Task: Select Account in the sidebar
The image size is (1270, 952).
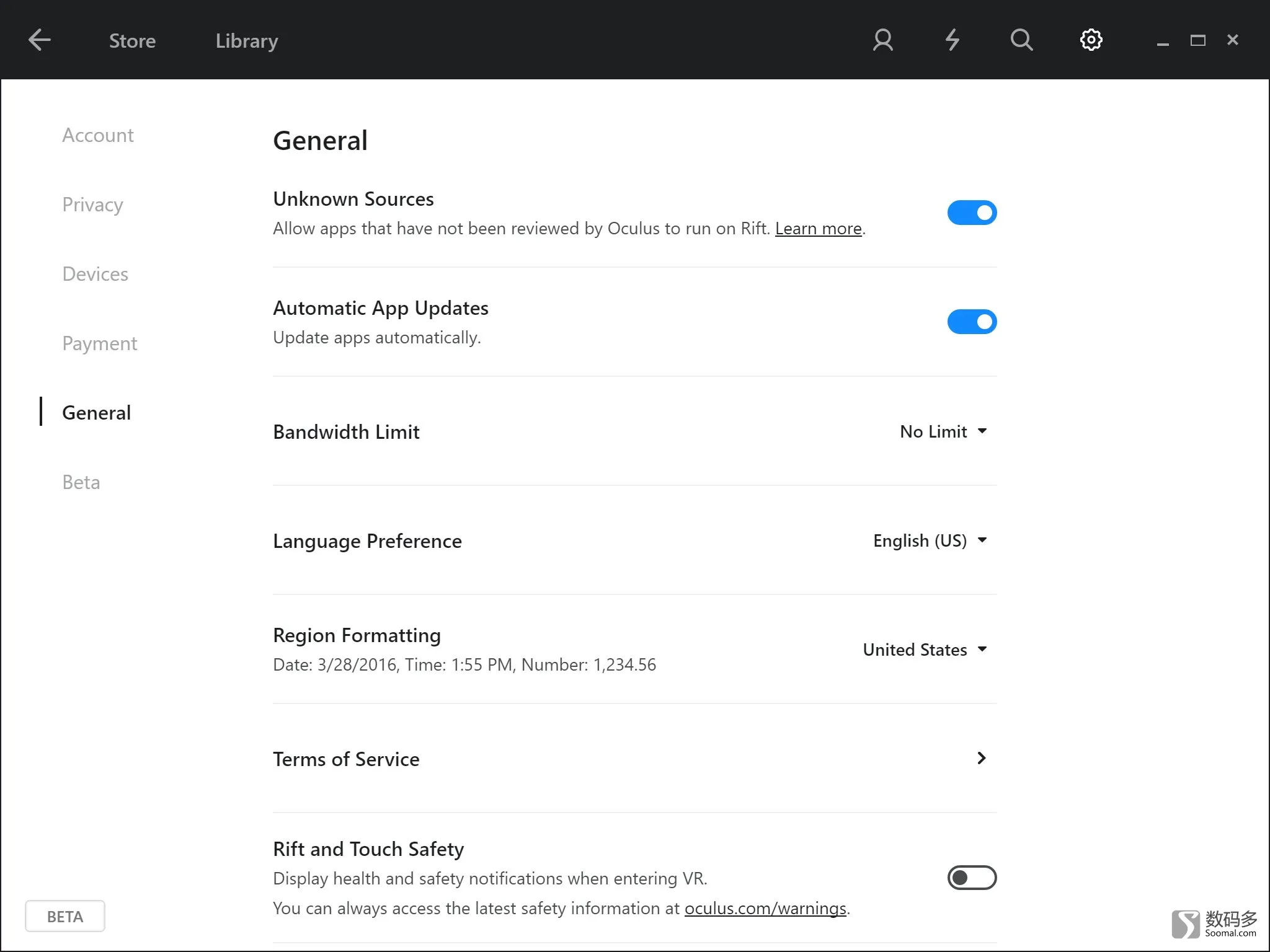Action: (x=98, y=135)
